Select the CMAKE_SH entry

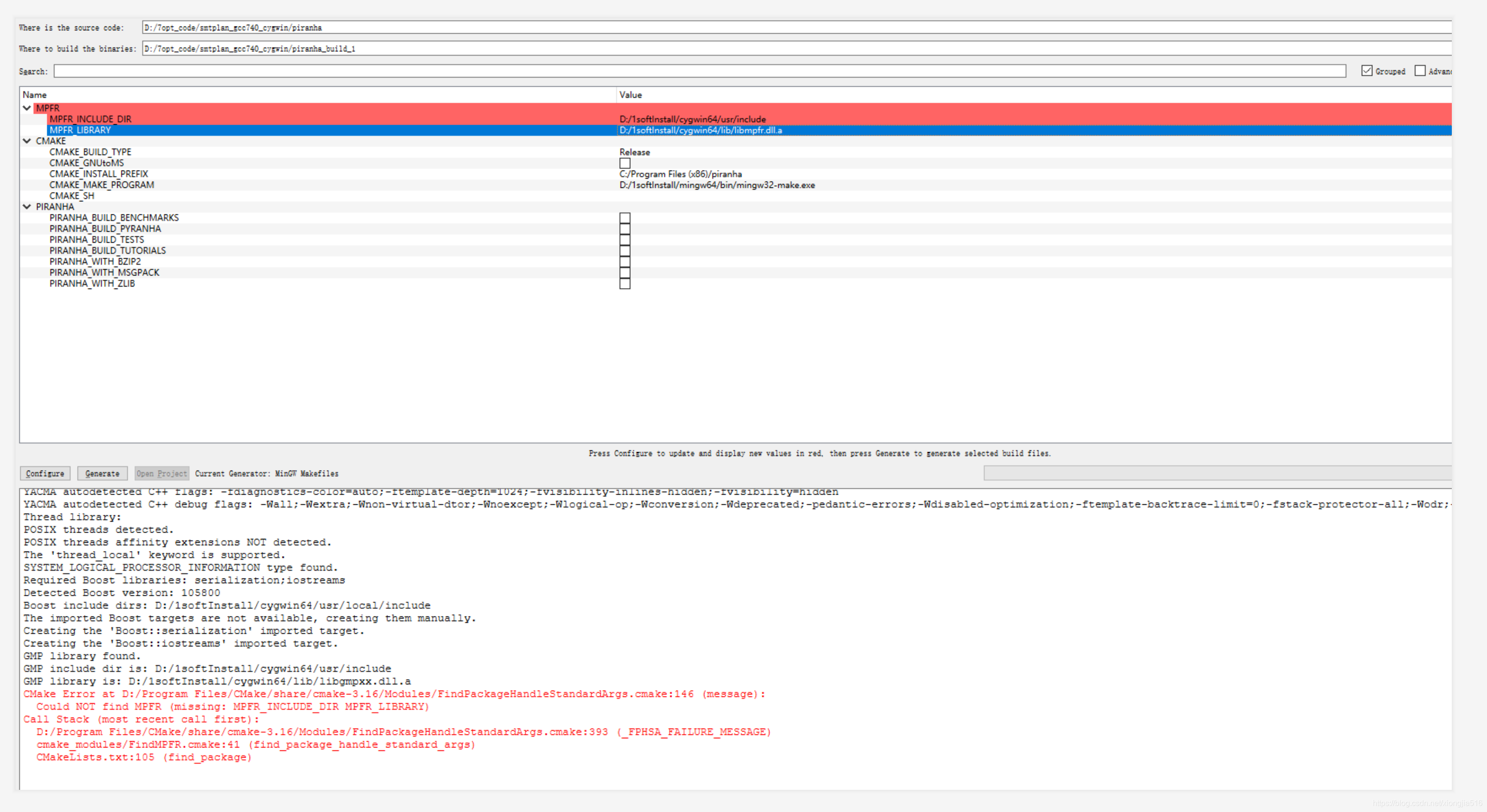[72, 196]
